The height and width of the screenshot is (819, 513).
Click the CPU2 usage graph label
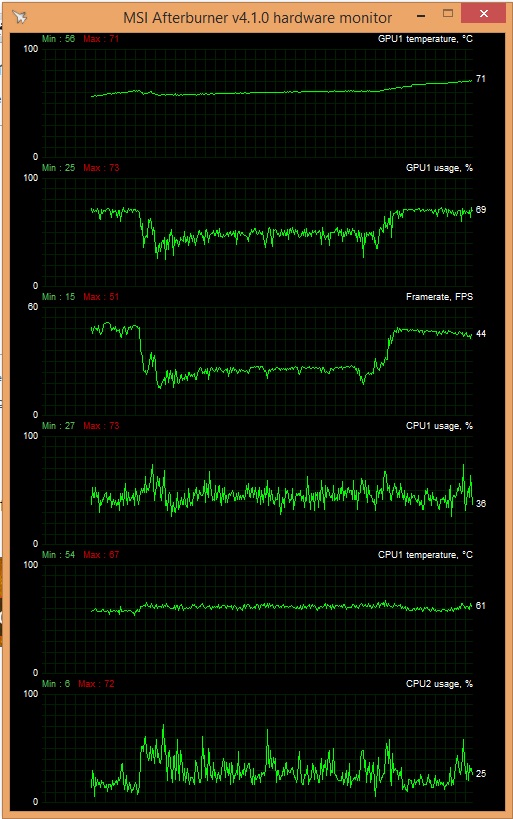[439, 684]
